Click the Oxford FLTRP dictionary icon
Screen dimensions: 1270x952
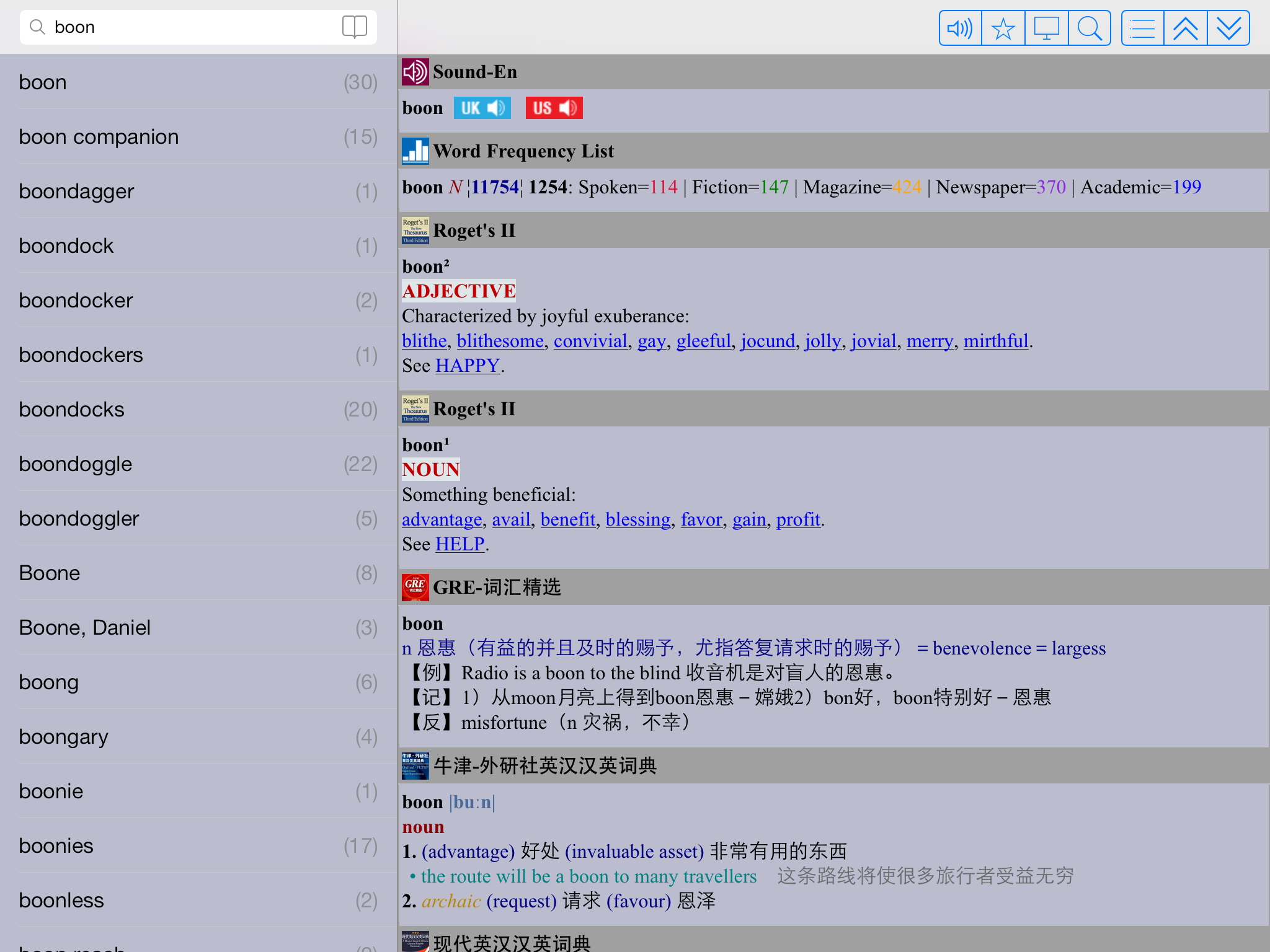coord(415,766)
